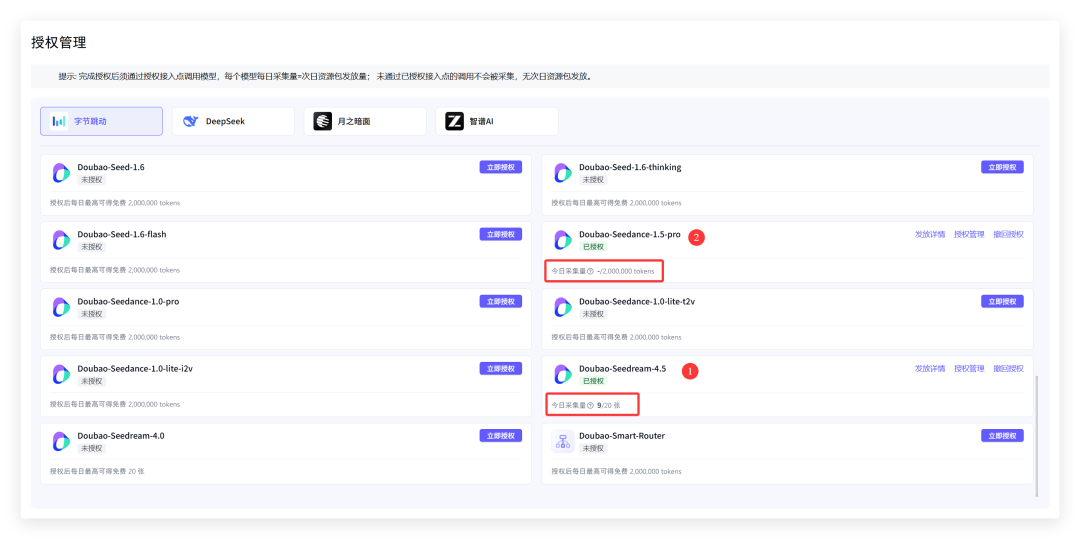The image size is (1080, 539).
Task: Click 立即授权 for Doubao-Seedance-1.0-lite-t2v
Action: pos(1002,301)
